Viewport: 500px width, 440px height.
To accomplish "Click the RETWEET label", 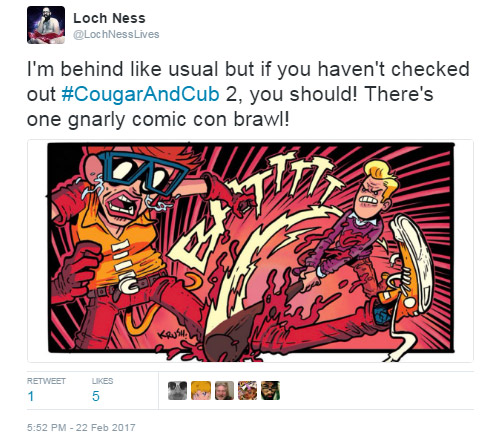I will [46, 381].
